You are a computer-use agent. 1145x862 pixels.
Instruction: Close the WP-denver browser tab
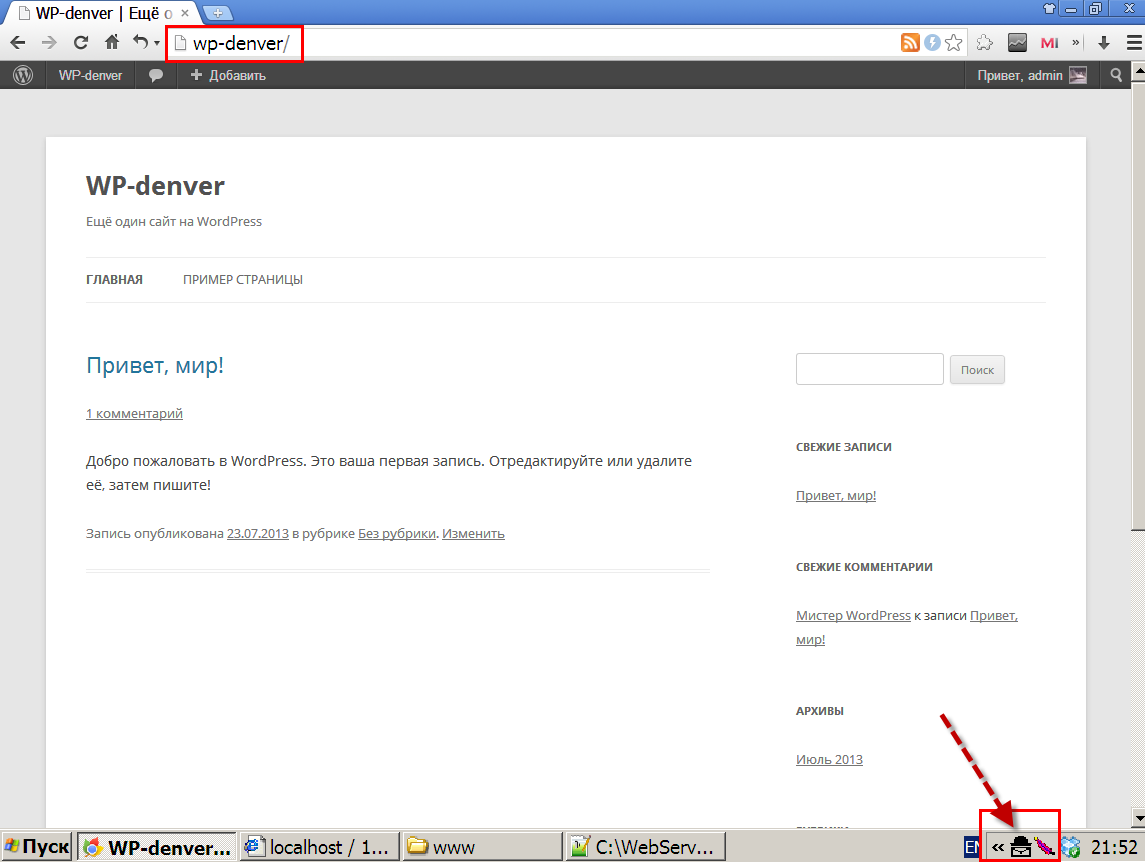[x=185, y=13]
